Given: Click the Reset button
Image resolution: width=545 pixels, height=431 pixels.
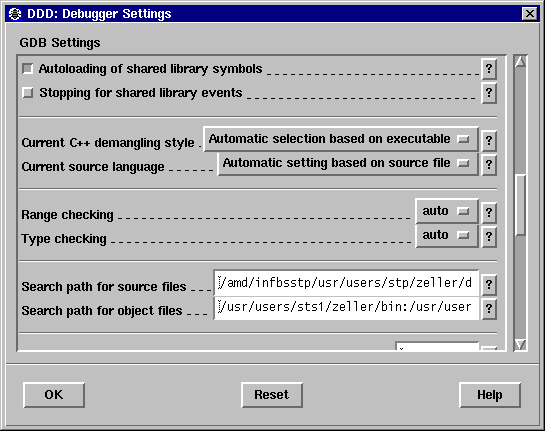Looking at the screenshot, I should click(x=272, y=395).
